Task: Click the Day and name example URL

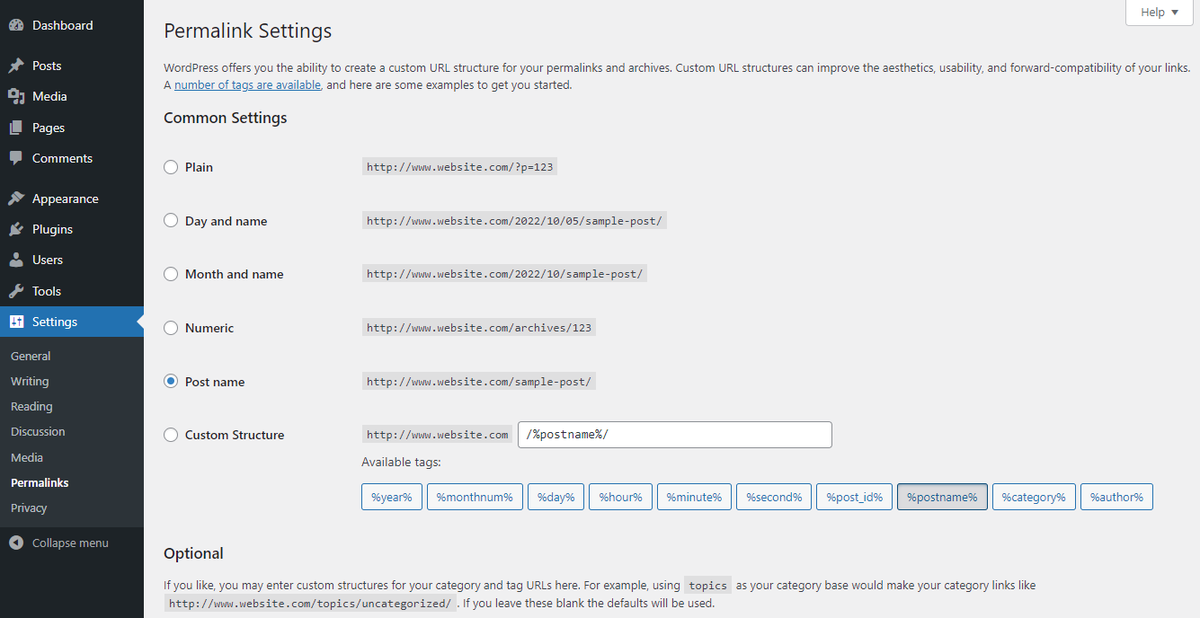Action: click(514, 221)
